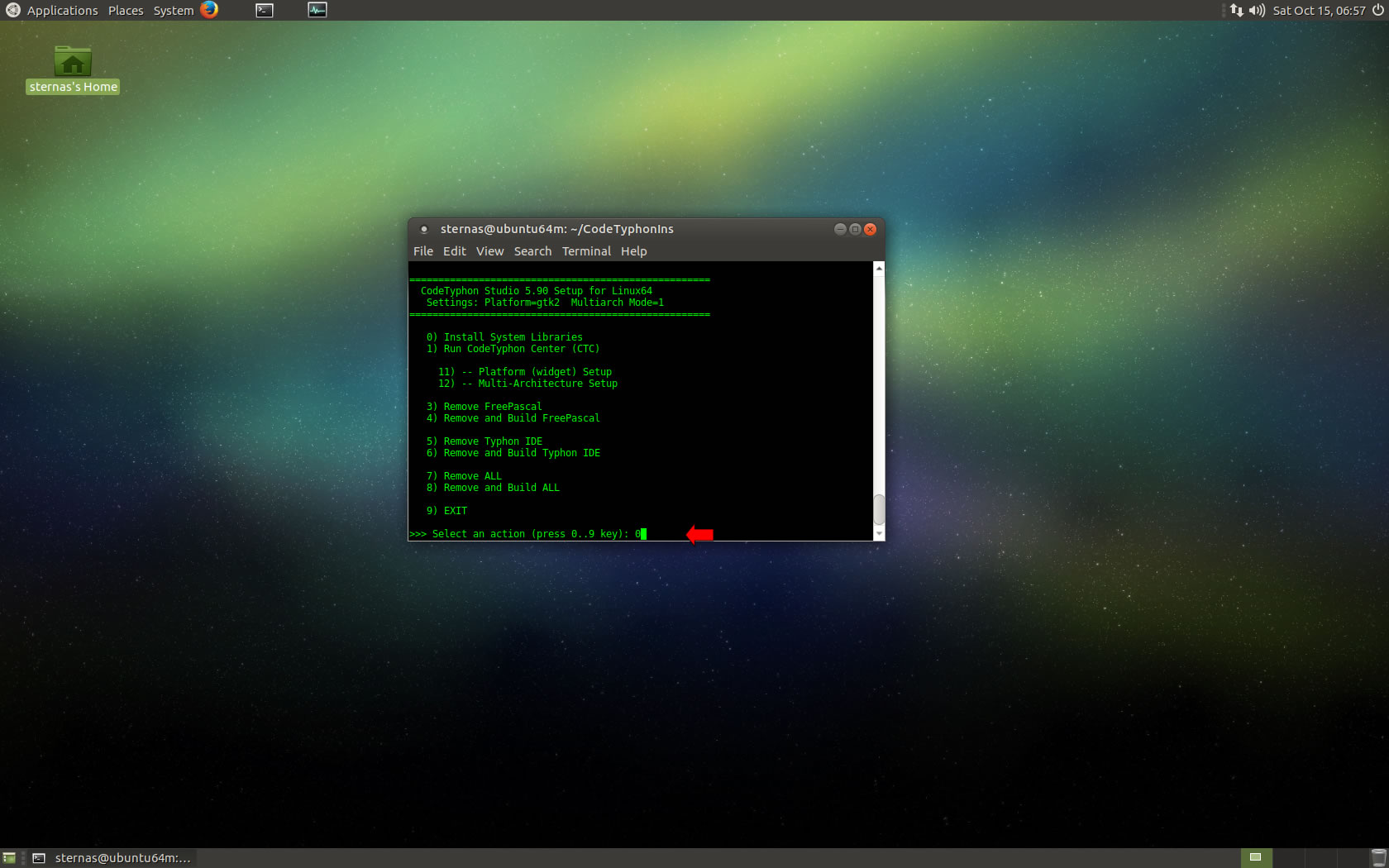
Task: Open the Places menu
Action: click(x=126, y=11)
